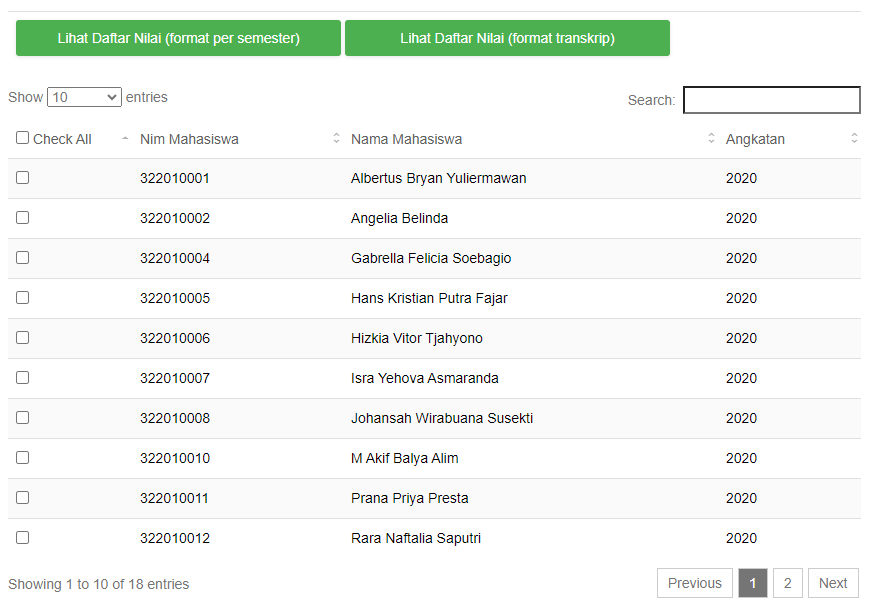Click Lihat Daftar Nilai format transkrip

(507, 38)
